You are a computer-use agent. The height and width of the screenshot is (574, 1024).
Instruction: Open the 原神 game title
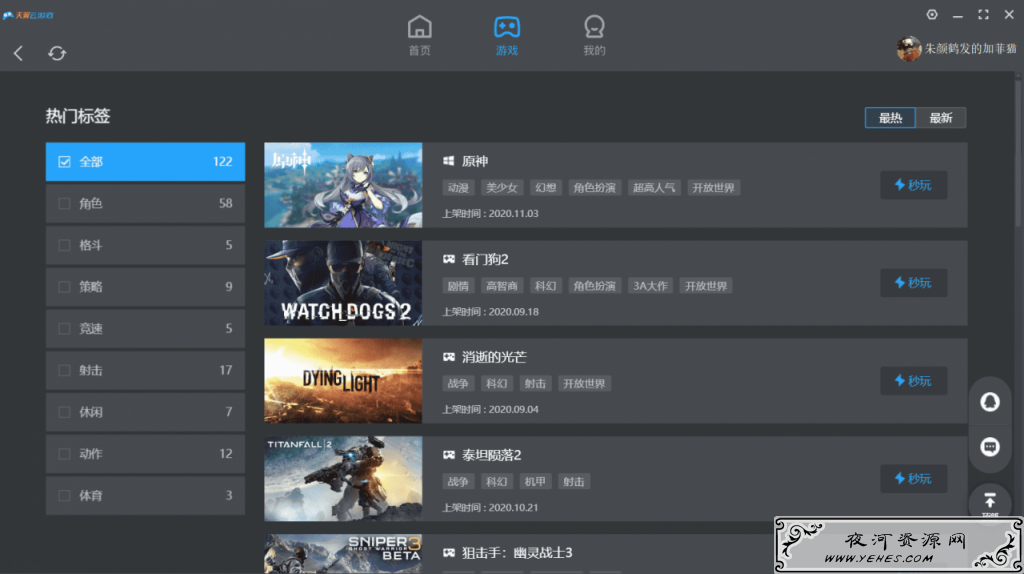click(475, 161)
